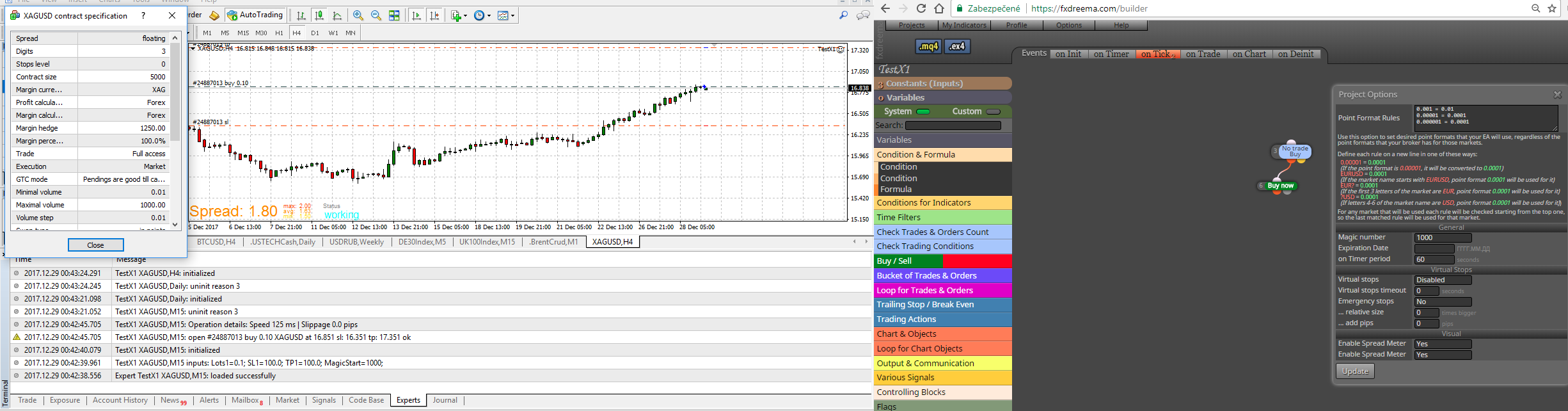The image size is (1568, 411).
Task: Download the .mq4 file
Action: coord(928,46)
